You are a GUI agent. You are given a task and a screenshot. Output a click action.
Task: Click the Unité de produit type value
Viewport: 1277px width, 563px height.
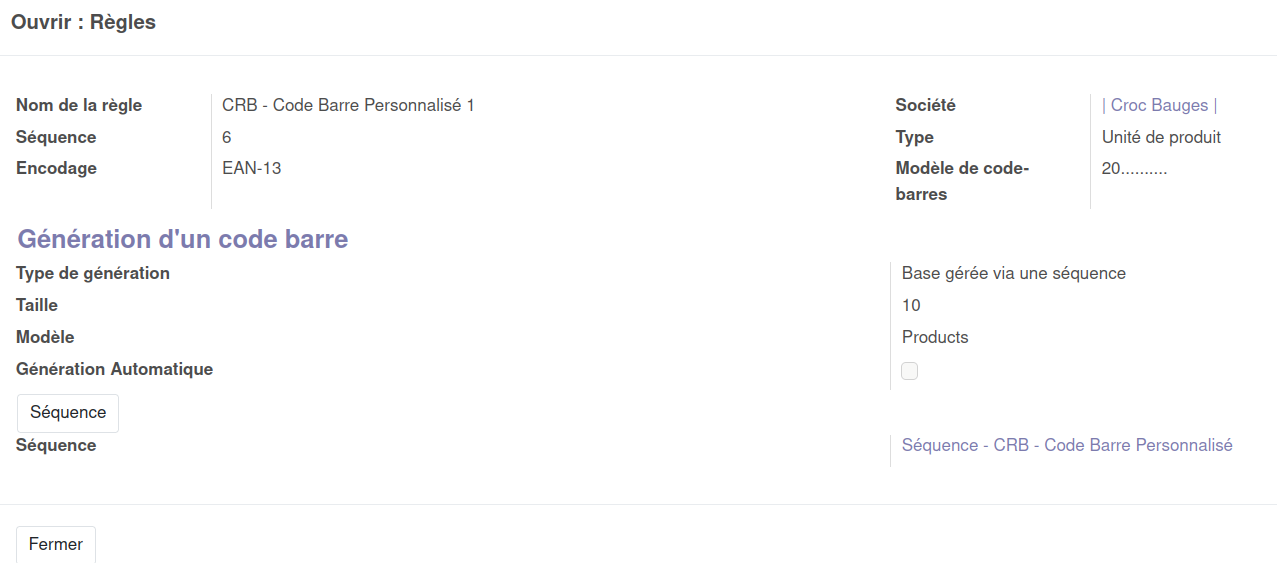pyautogui.click(x=1161, y=137)
